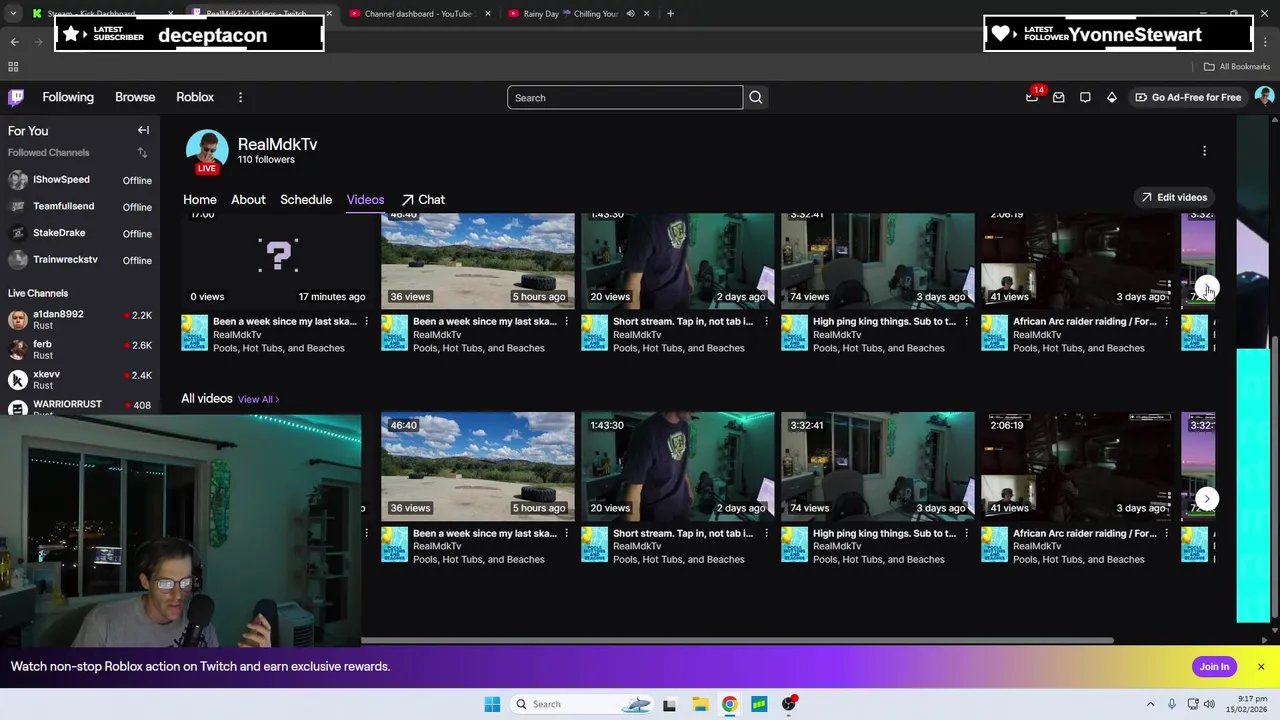Sort Followed Channels with the arrows icon
The width and height of the screenshot is (1280, 720).
click(142, 152)
